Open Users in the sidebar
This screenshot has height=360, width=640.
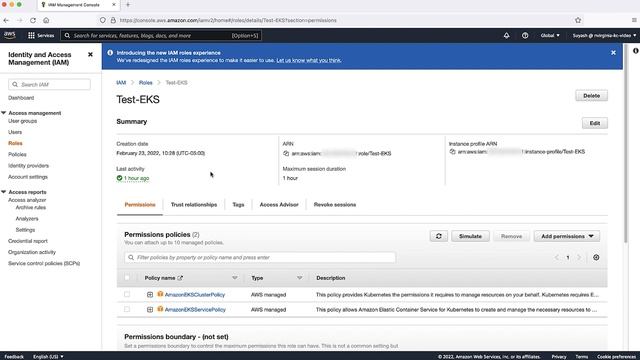point(15,132)
